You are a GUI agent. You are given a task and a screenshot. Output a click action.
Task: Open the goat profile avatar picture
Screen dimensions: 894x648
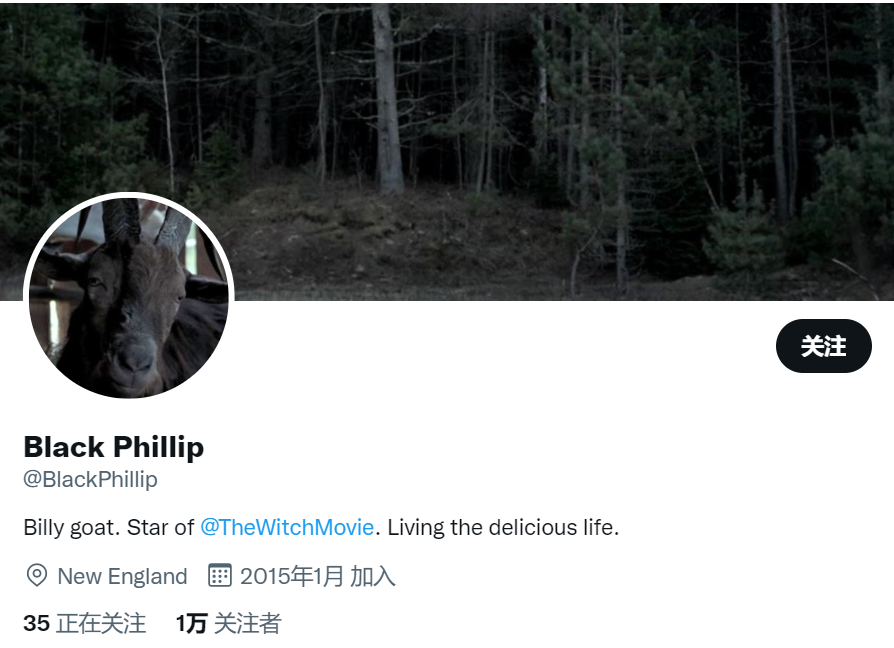(x=129, y=297)
